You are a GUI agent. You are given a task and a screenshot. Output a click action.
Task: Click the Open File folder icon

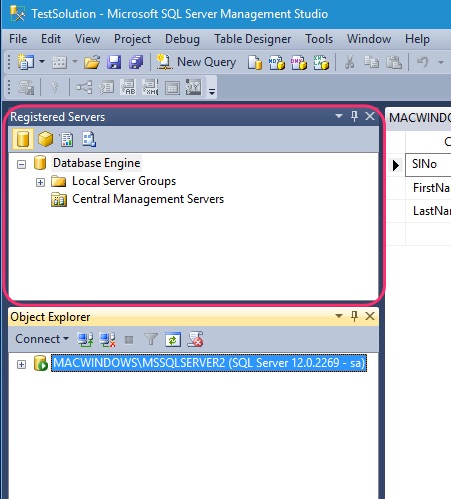[x=92, y=62]
